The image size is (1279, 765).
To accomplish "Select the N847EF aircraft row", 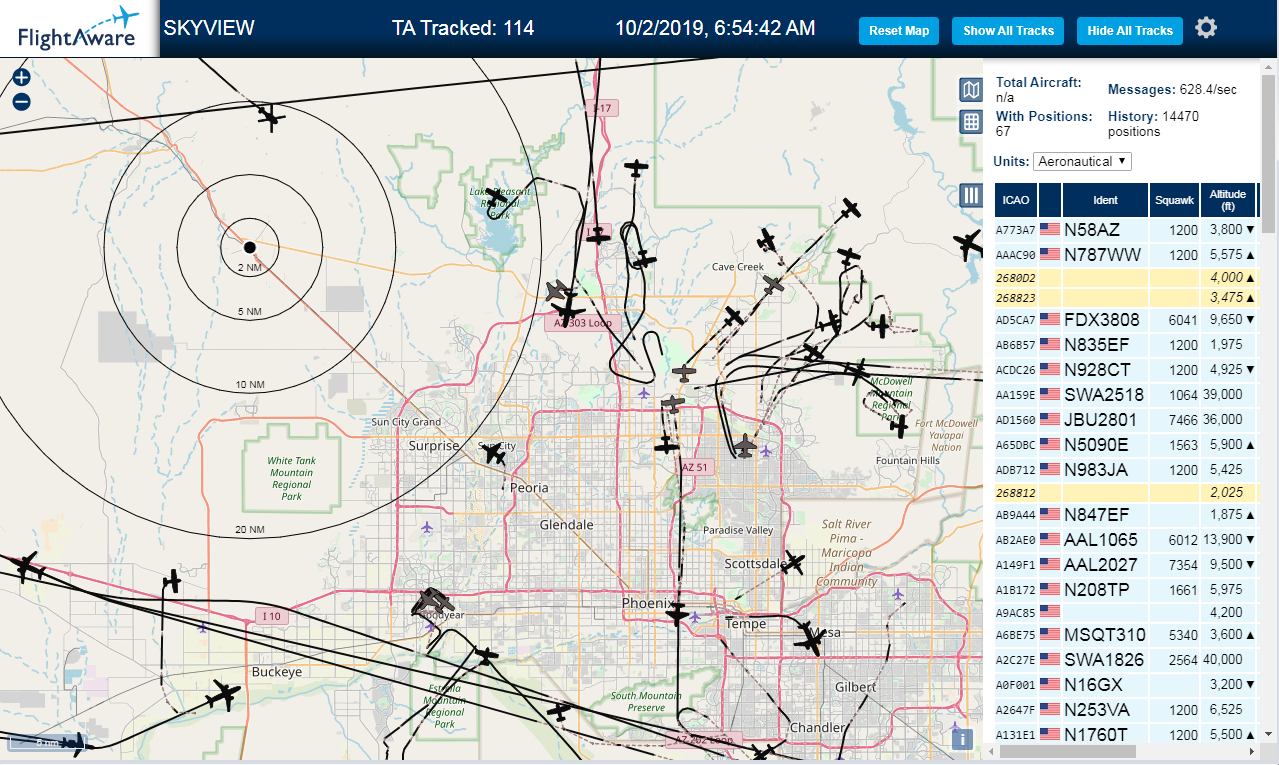I will [x=1125, y=515].
